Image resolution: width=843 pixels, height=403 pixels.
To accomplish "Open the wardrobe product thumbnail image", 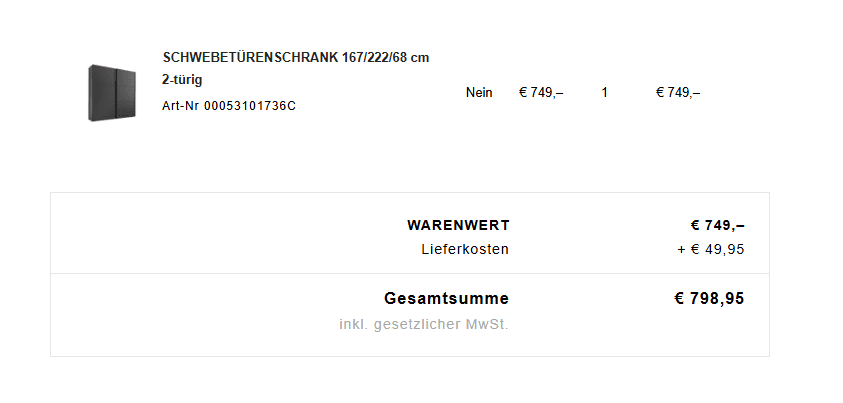I will click(112, 92).
